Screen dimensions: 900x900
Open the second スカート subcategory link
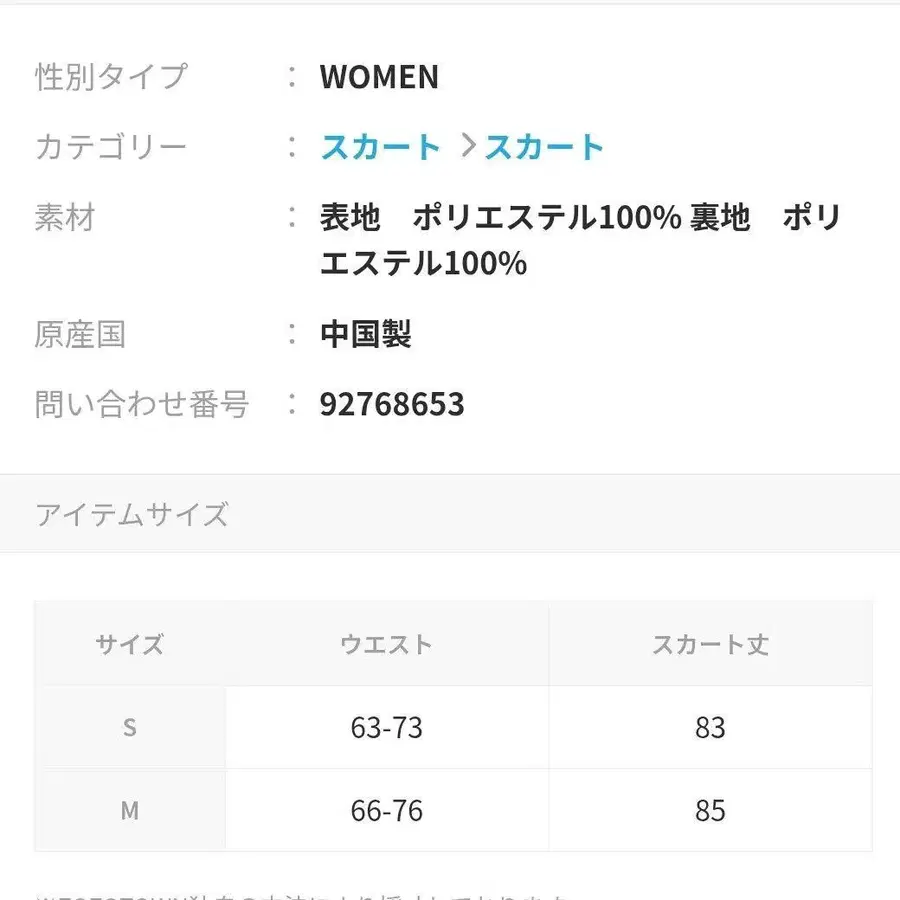(x=543, y=147)
